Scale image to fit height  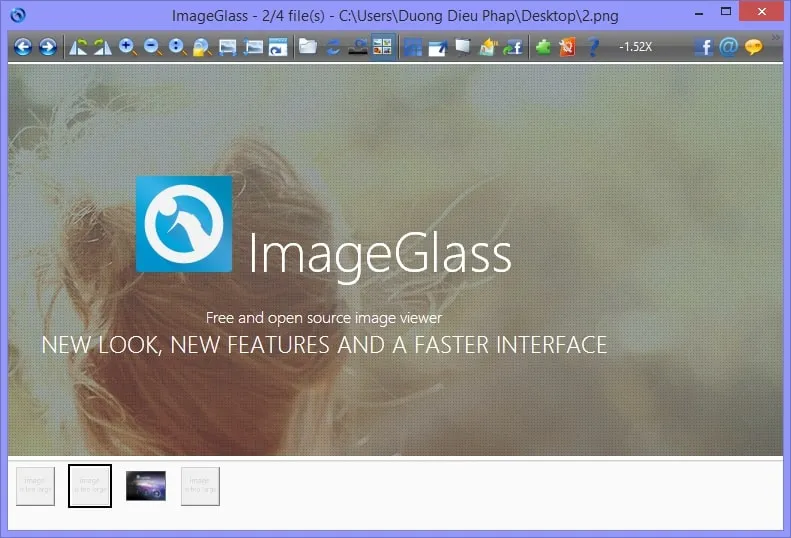pos(253,47)
